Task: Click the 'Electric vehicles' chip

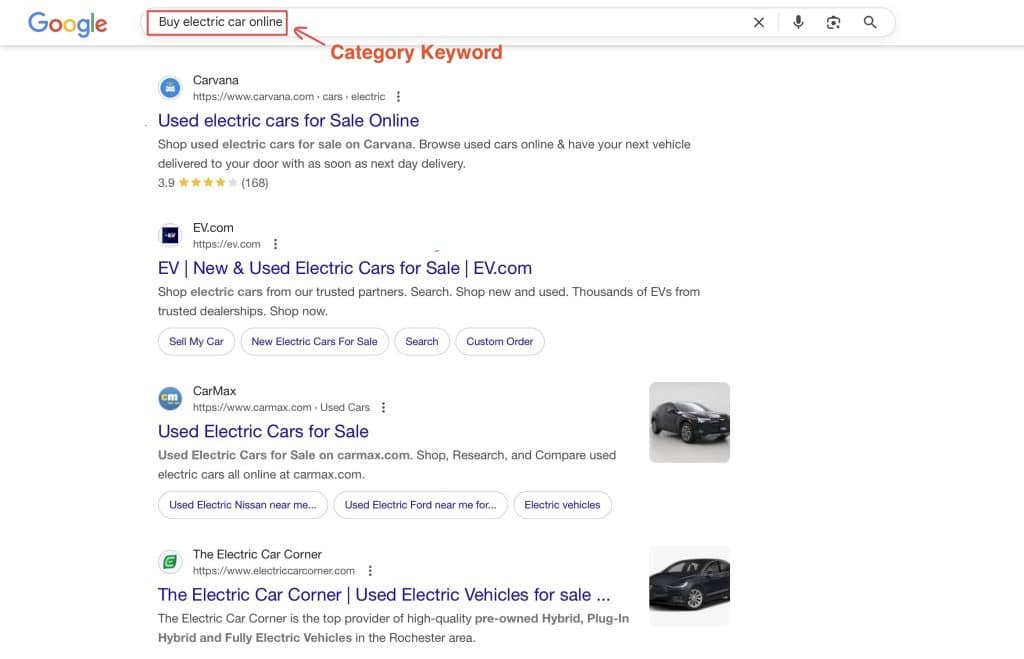Action: pos(562,505)
